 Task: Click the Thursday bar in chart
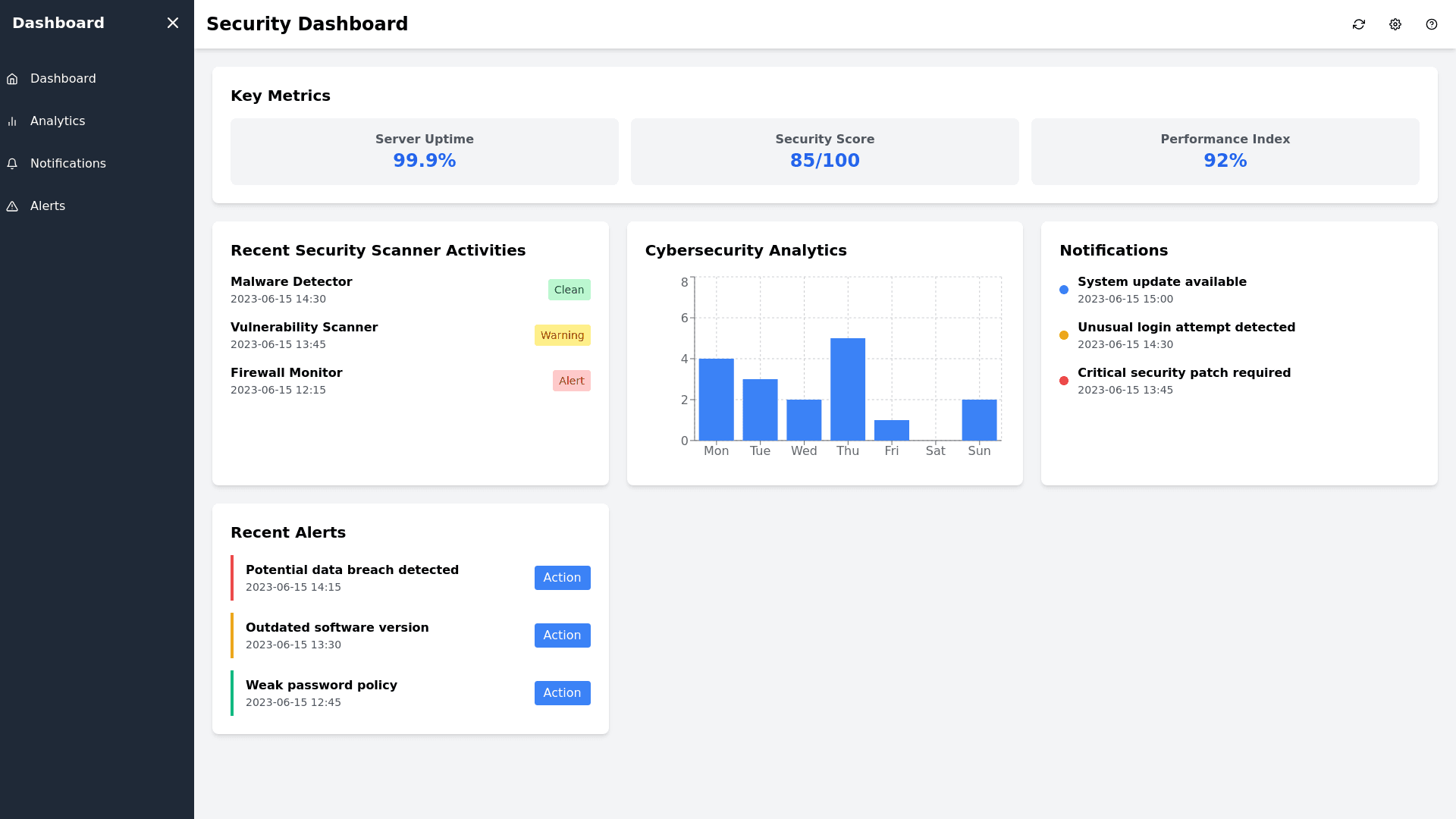[847, 389]
